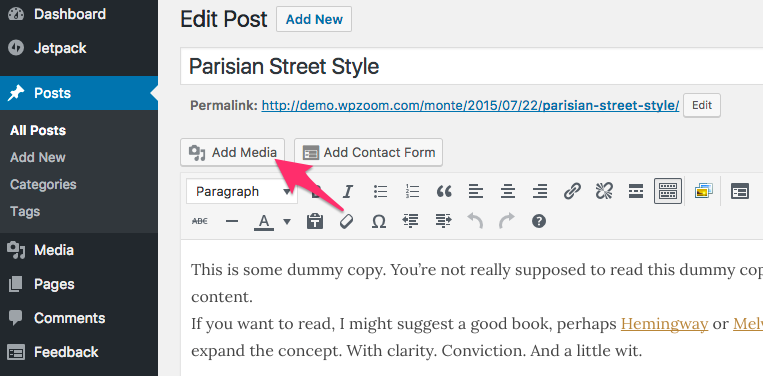
Task: Open All Posts submenu item
Action: (38, 130)
